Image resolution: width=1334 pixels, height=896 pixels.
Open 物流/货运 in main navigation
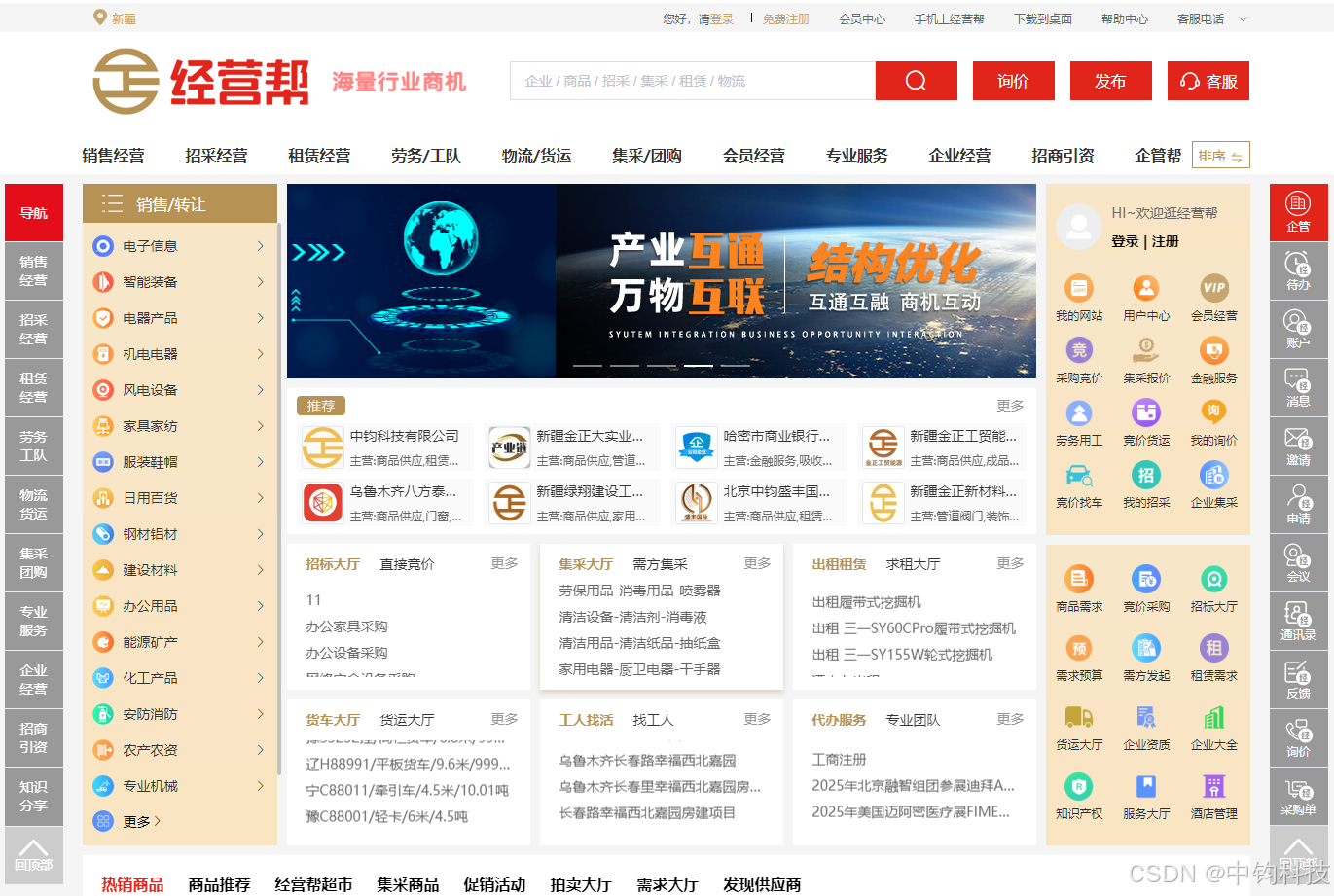(536, 156)
